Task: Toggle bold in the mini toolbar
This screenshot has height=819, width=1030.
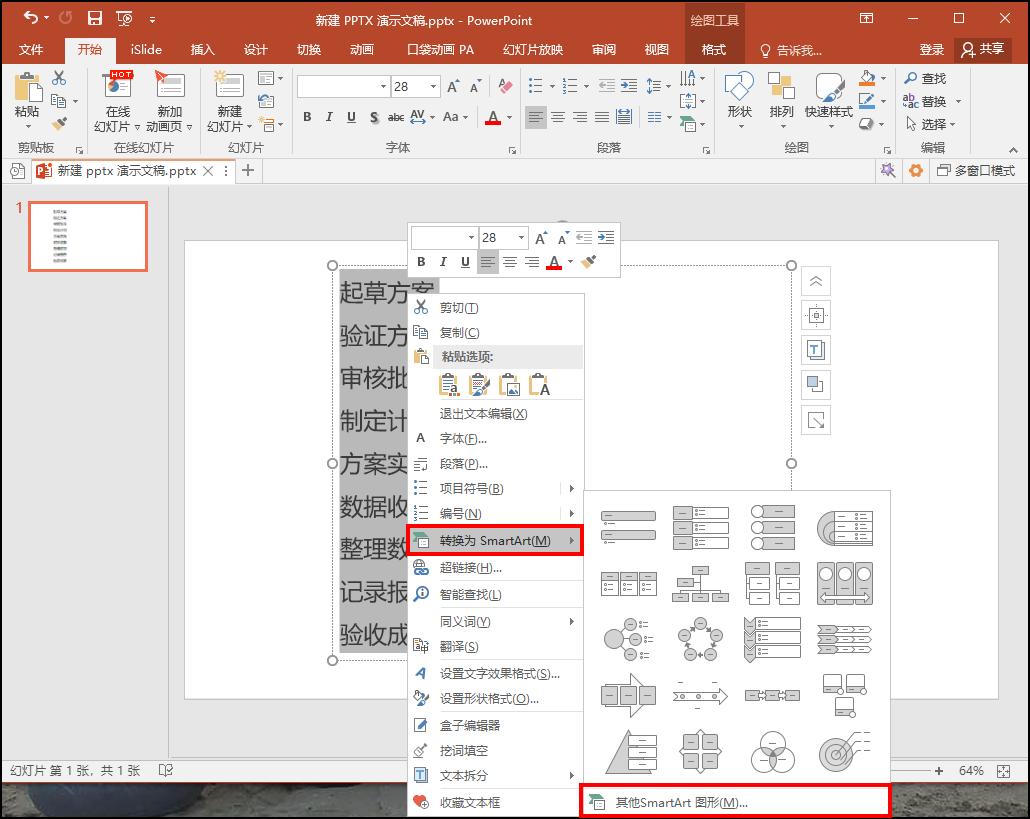Action: pyautogui.click(x=421, y=262)
